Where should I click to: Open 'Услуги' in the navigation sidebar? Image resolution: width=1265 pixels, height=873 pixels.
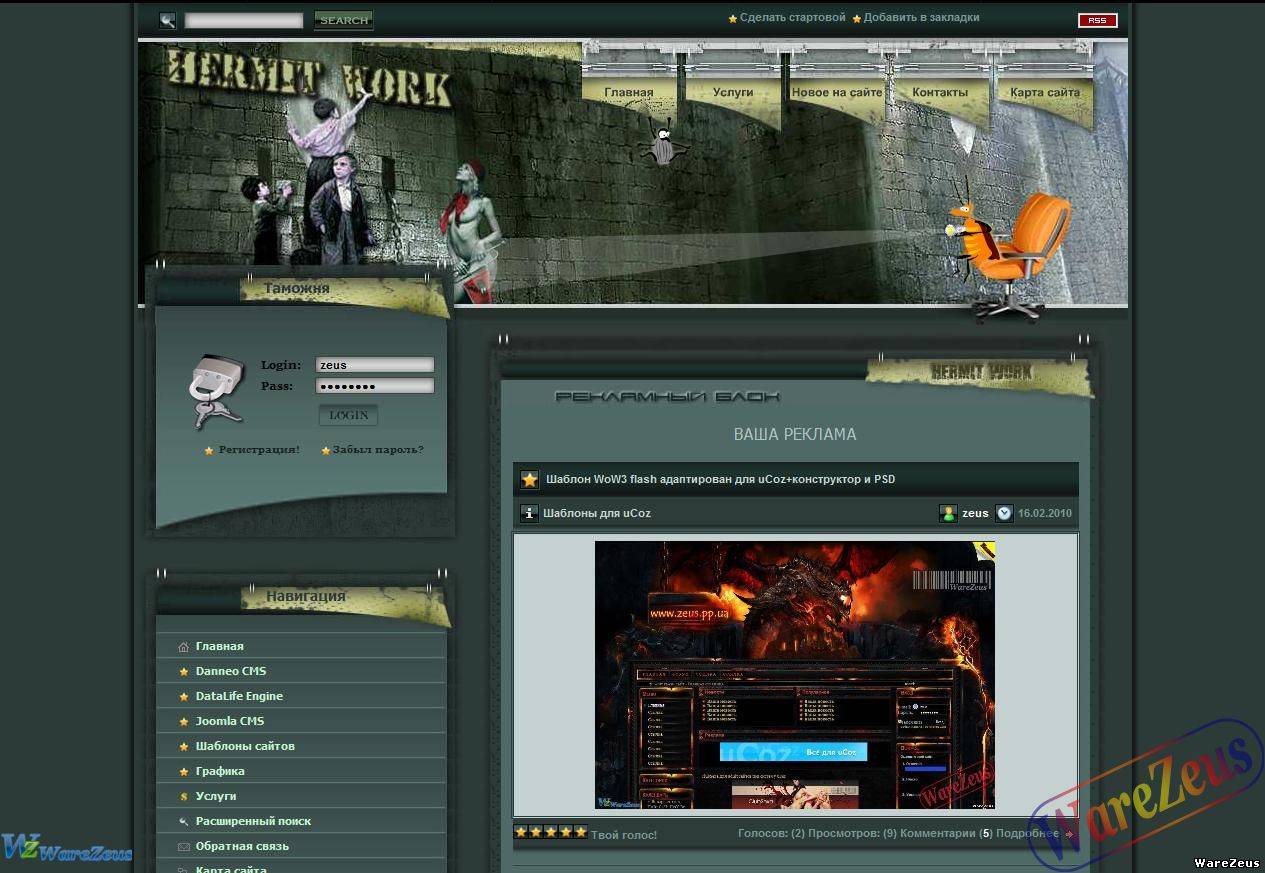coord(216,796)
